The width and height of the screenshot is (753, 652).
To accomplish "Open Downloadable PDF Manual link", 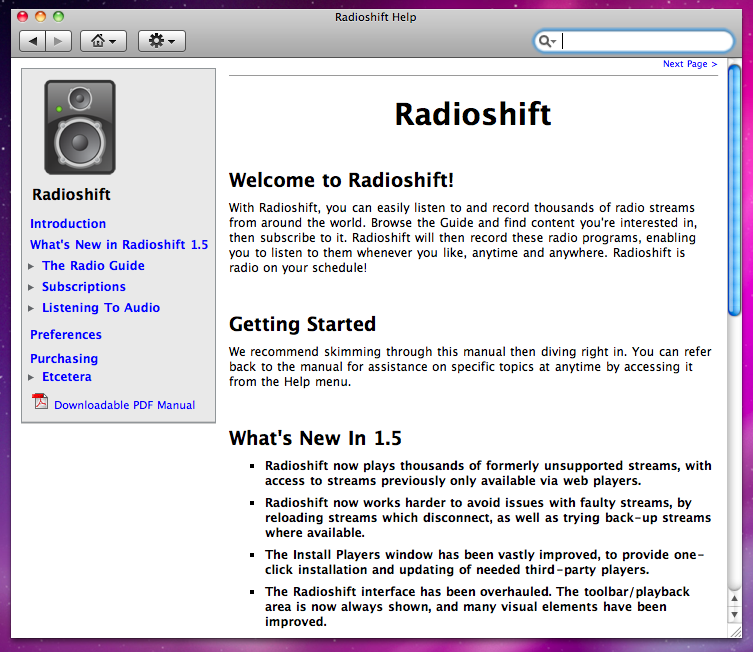I will point(124,405).
